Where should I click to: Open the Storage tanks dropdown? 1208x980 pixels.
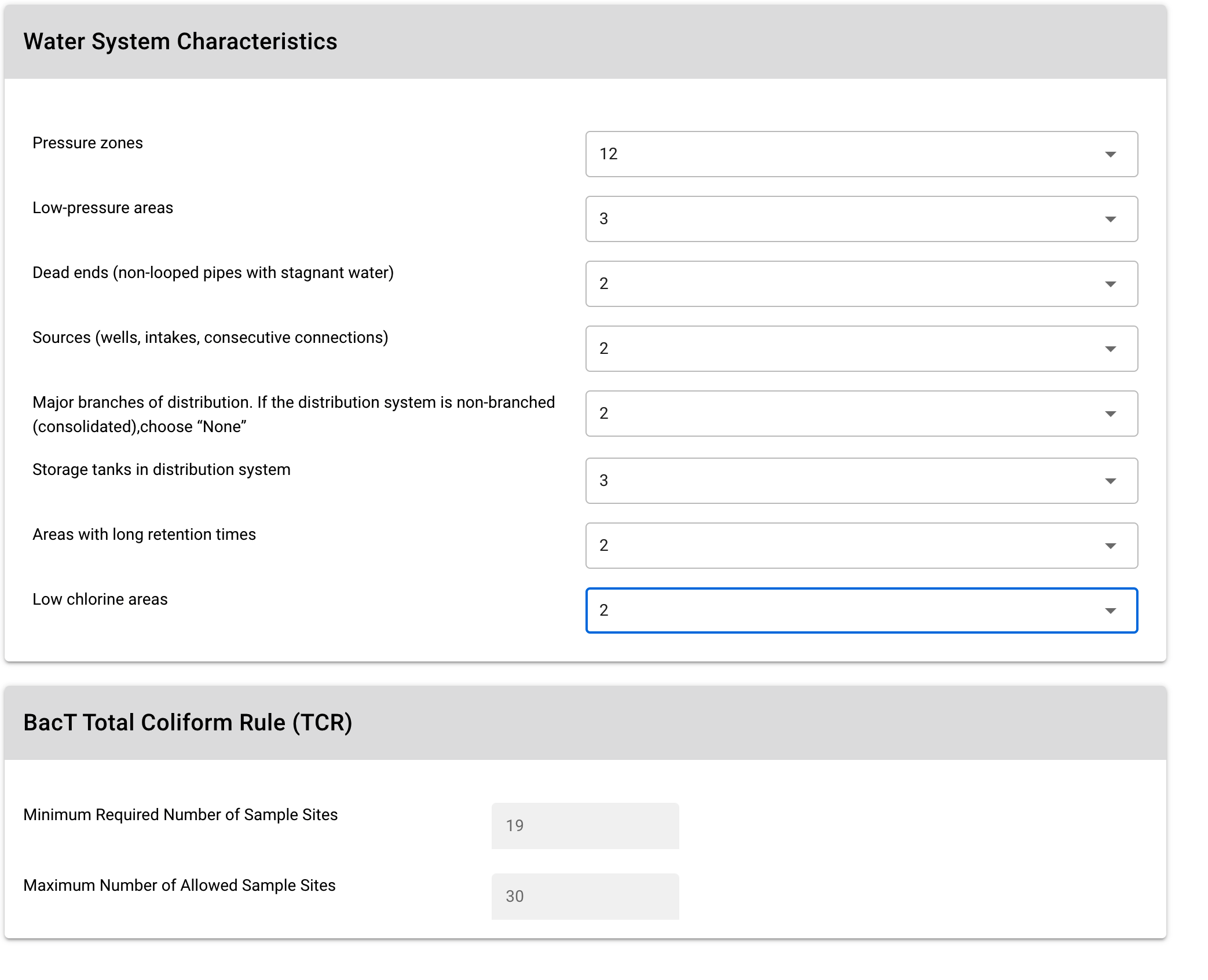861,481
